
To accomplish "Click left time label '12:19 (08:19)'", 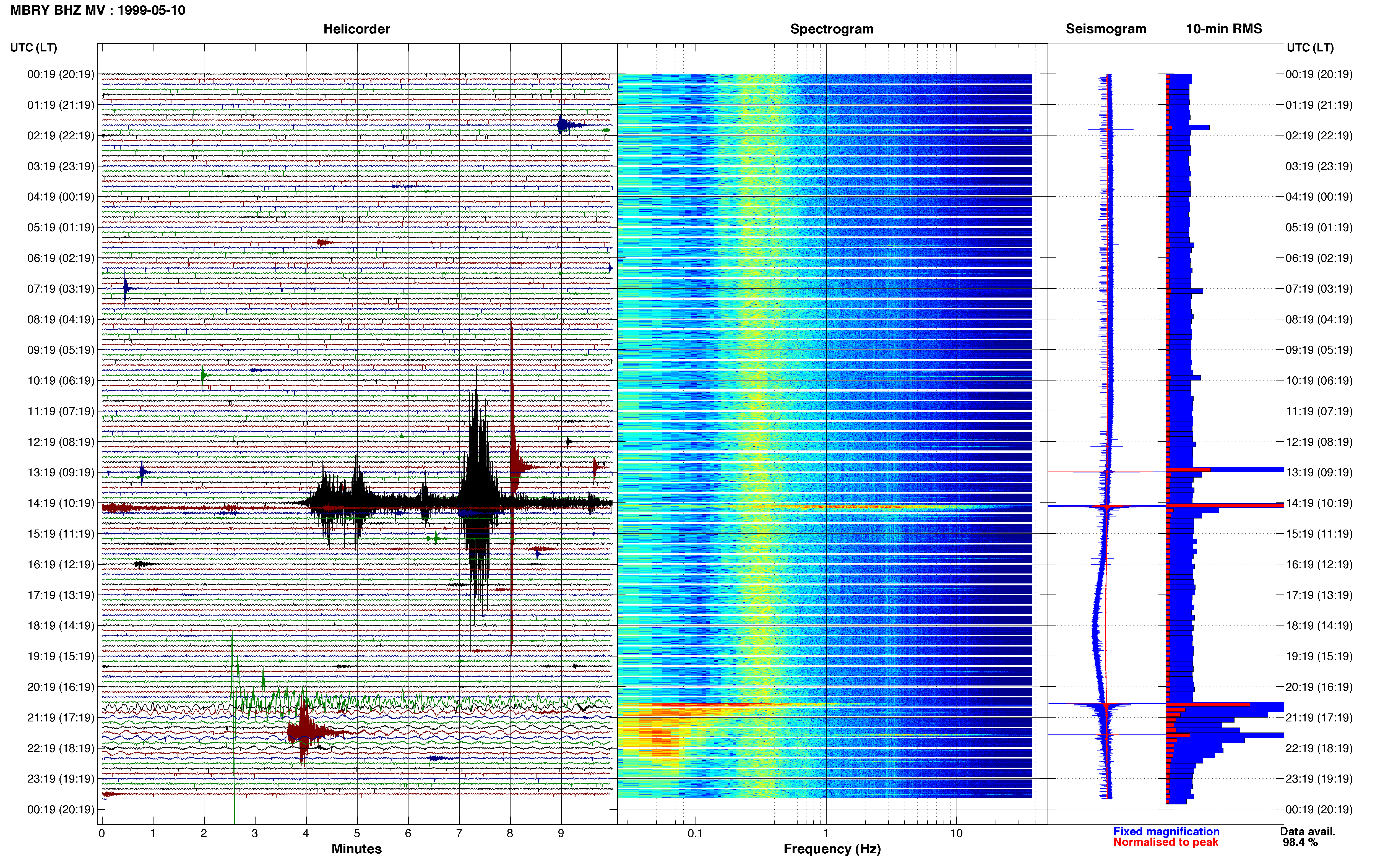I will coord(61,442).
